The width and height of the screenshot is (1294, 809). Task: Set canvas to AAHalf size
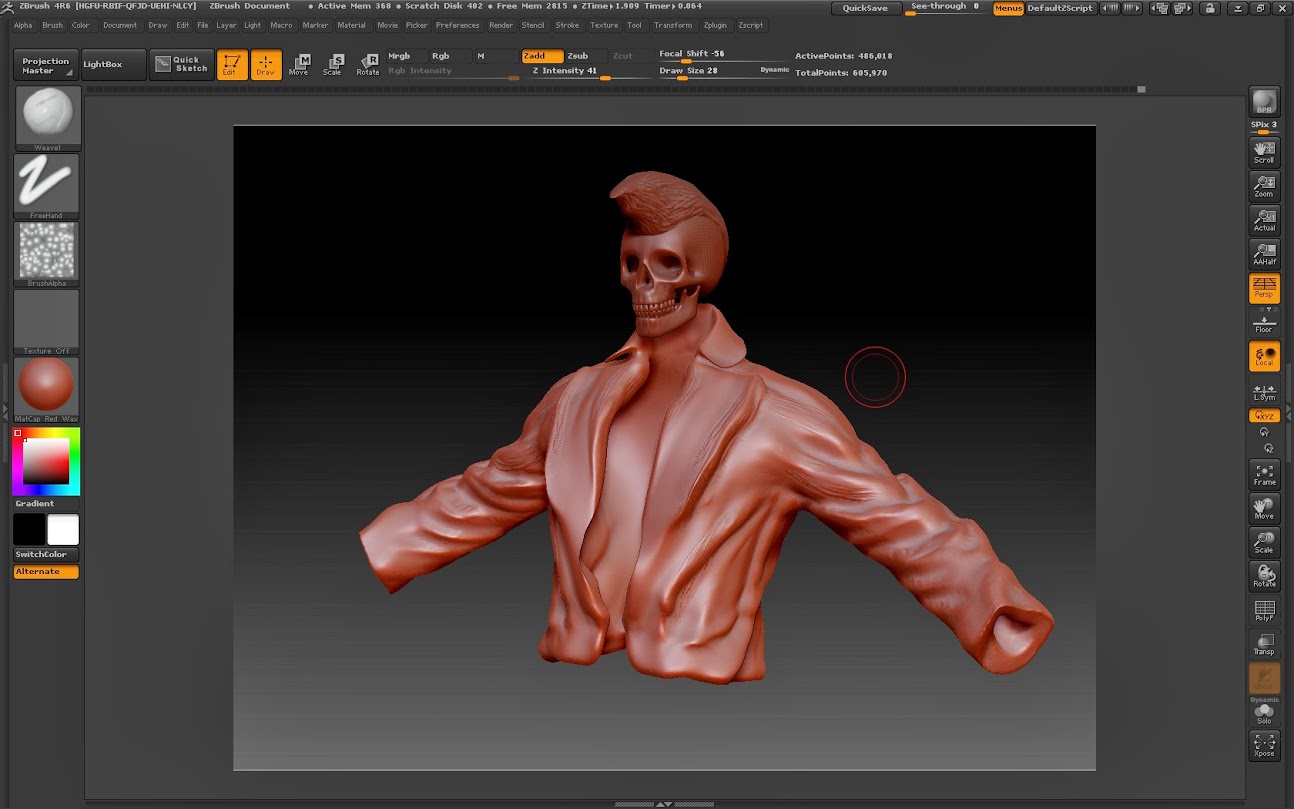pyautogui.click(x=1264, y=255)
